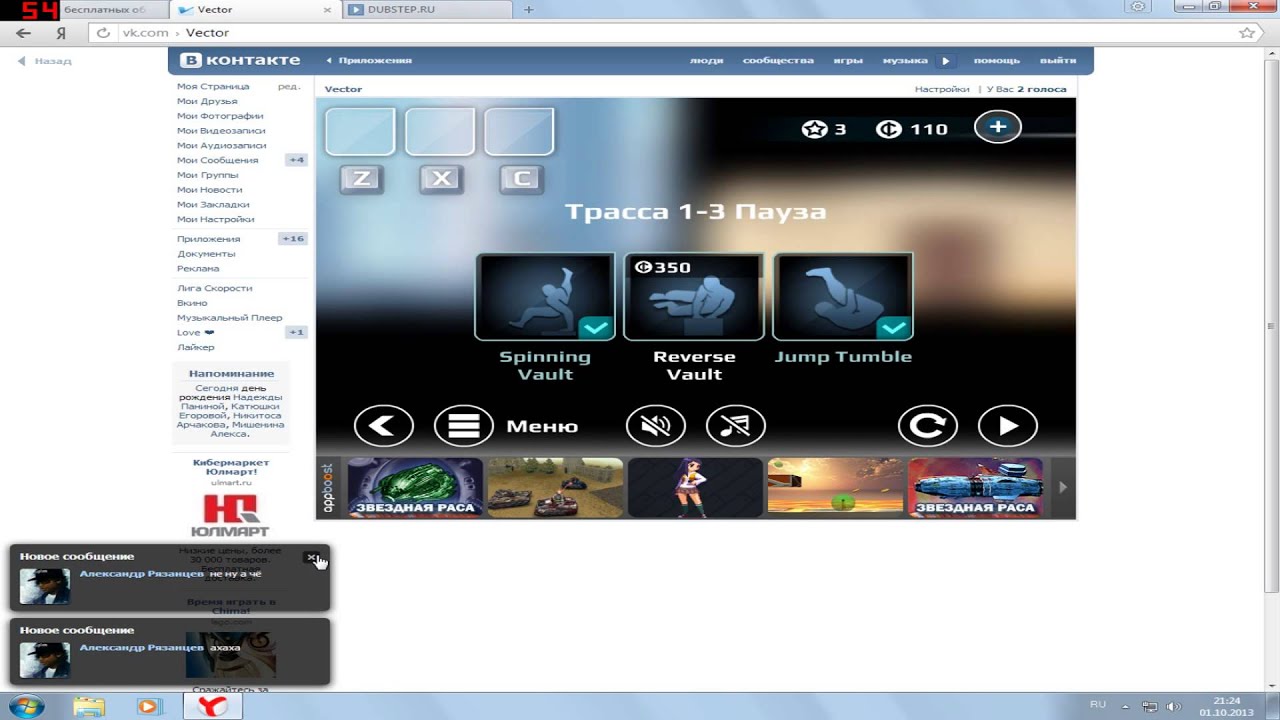Click the C key slot button
Screen dimensions: 1280x720
point(521,179)
